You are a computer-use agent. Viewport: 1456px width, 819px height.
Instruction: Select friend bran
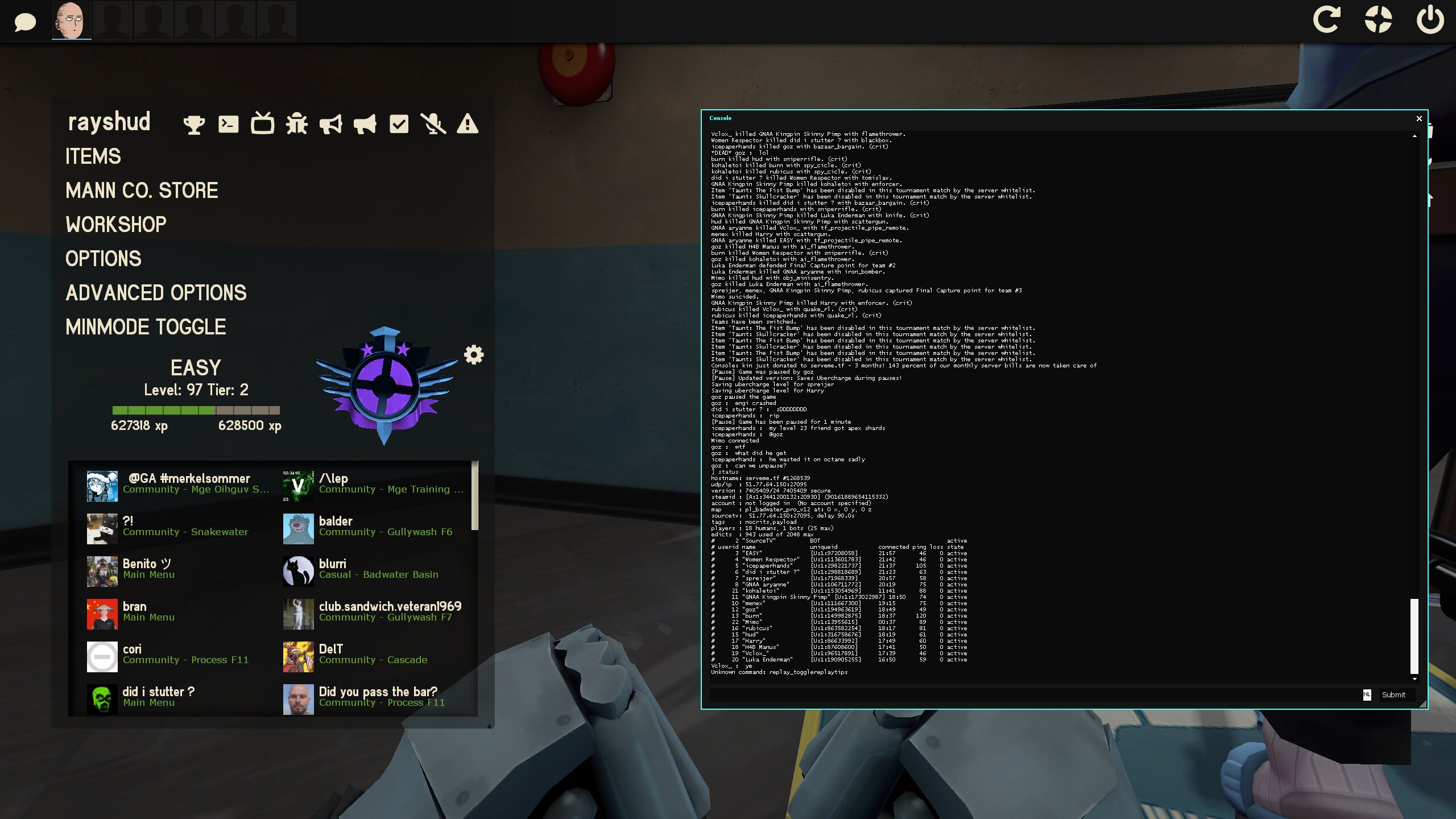tap(179, 613)
